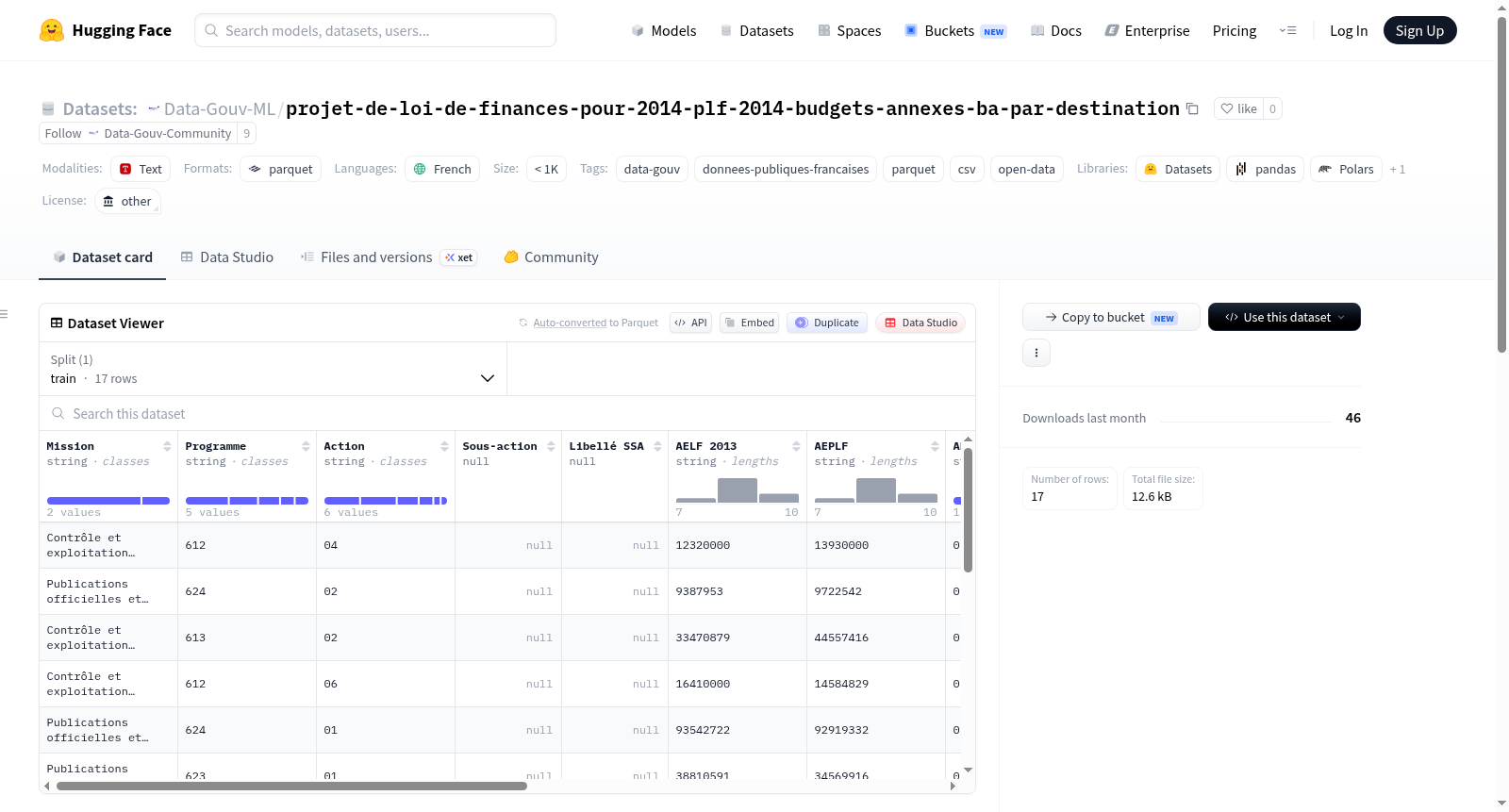Click the Datasets stack icon in breadcrumb
This screenshot has height=812, width=1509.
point(48,108)
